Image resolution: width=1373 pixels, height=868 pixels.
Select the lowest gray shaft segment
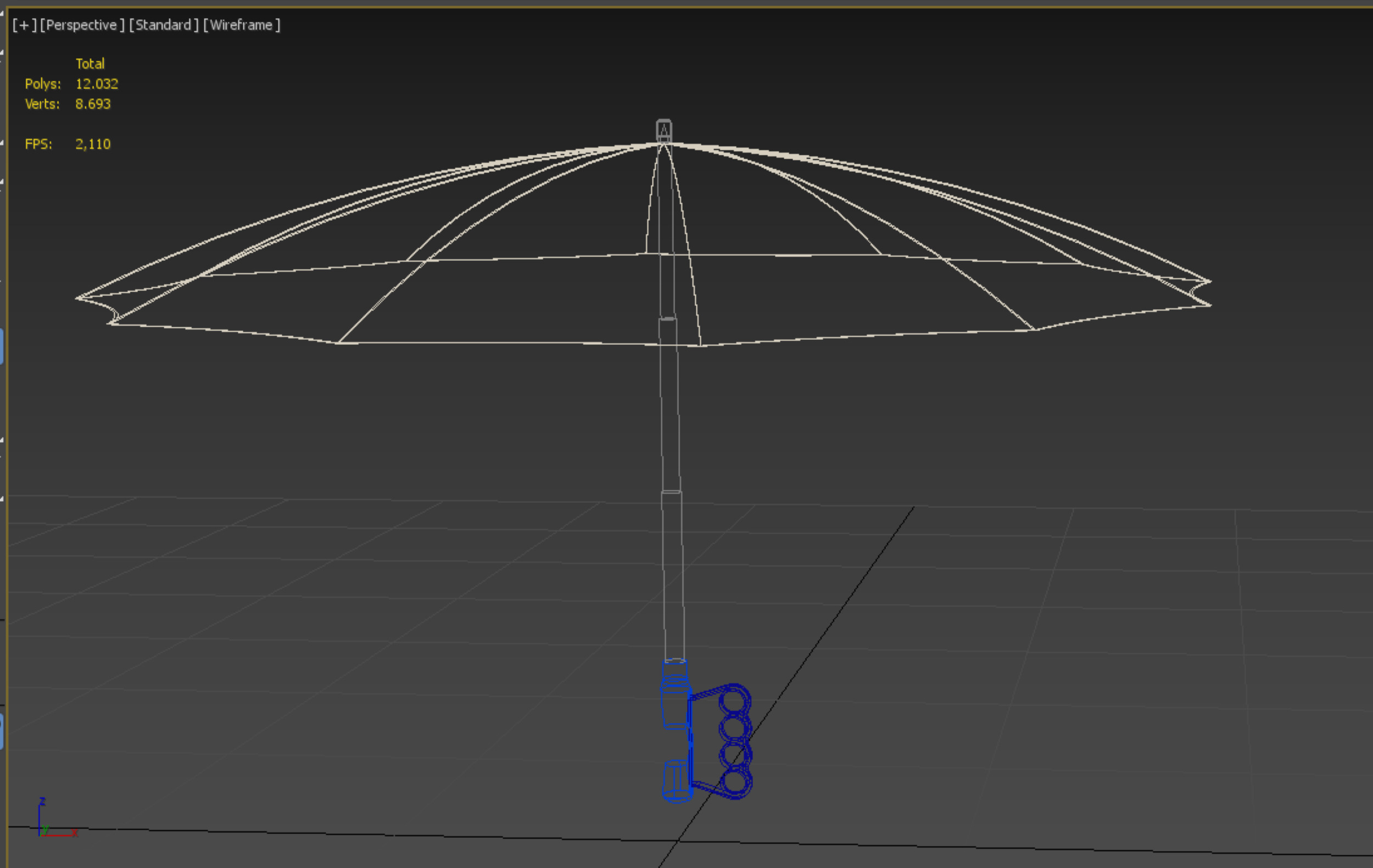673,575
